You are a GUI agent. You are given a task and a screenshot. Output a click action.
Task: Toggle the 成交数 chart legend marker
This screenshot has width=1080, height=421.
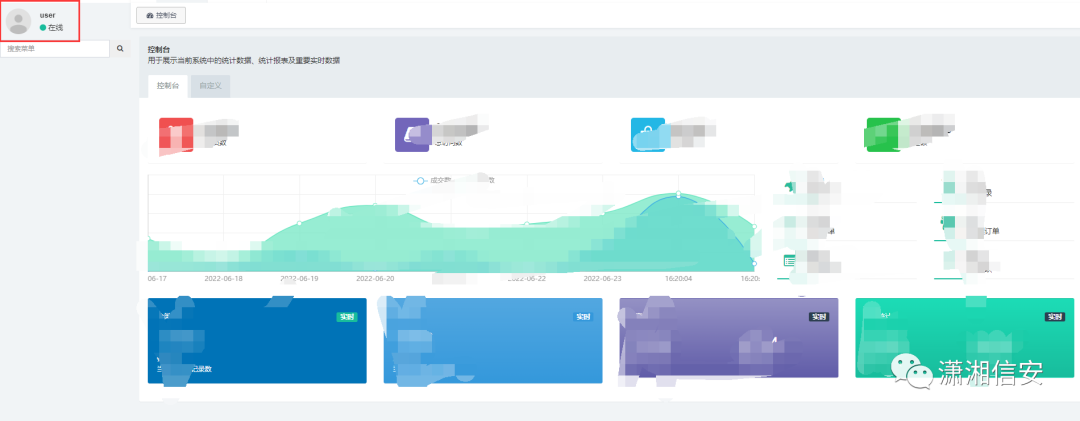[x=421, y=180]
